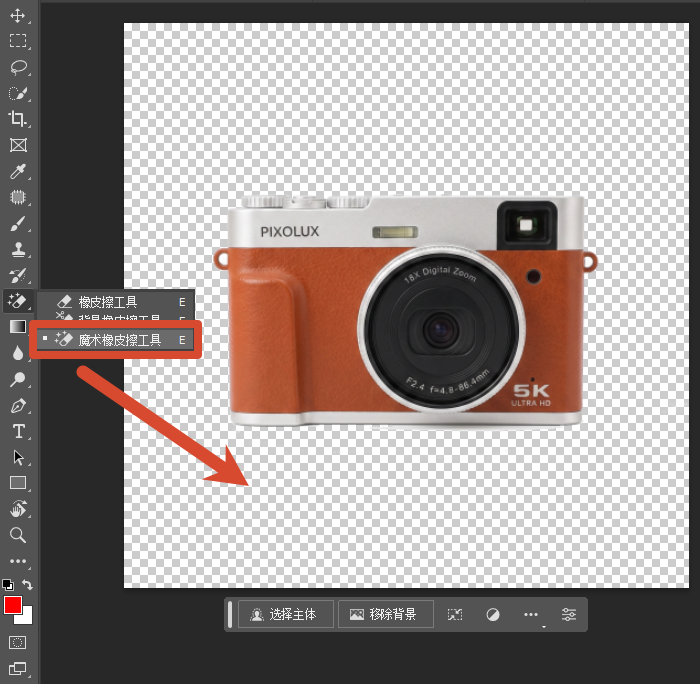700x684 pixels.
Task: Select the Quick Selection tool
Action: (17, 93)
